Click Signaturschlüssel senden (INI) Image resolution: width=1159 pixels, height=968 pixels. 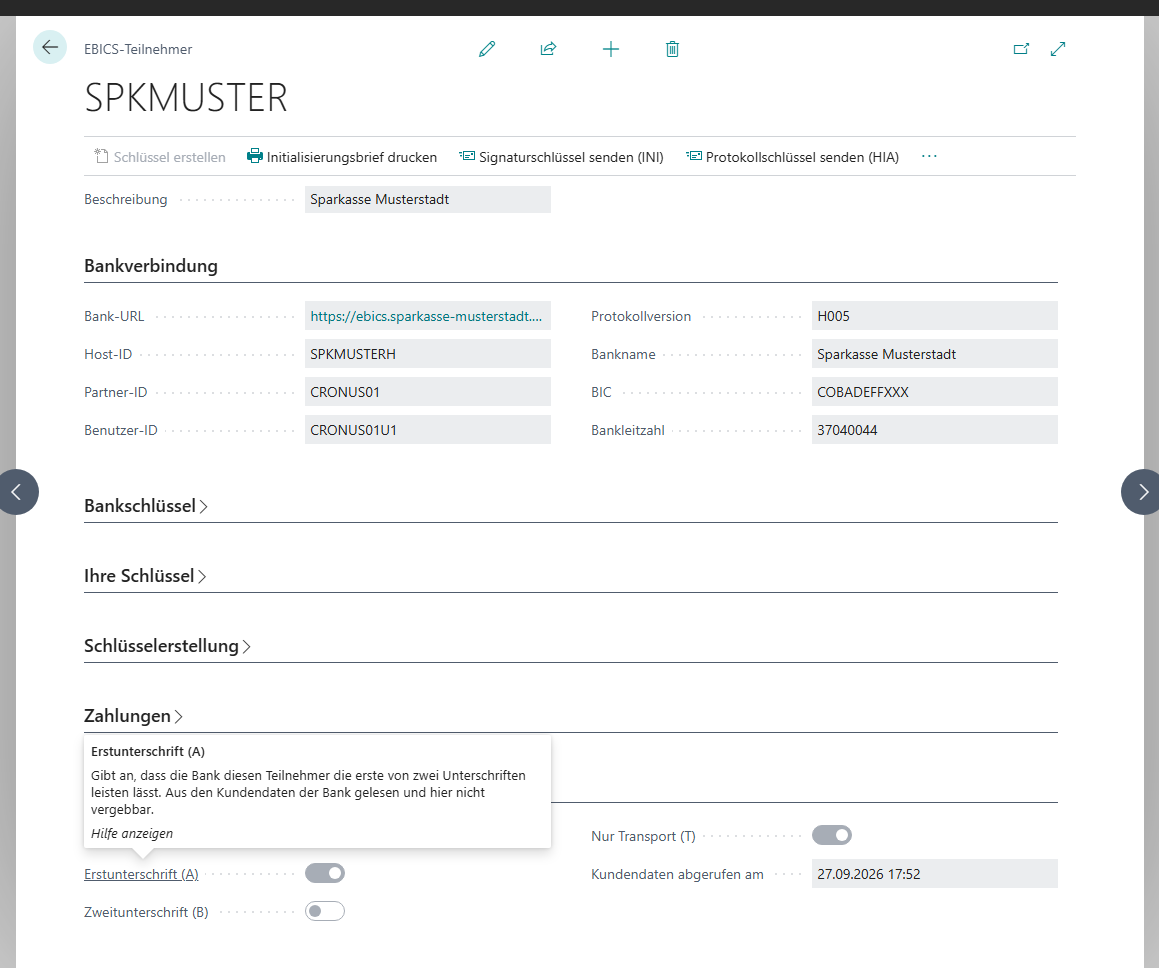562,157
